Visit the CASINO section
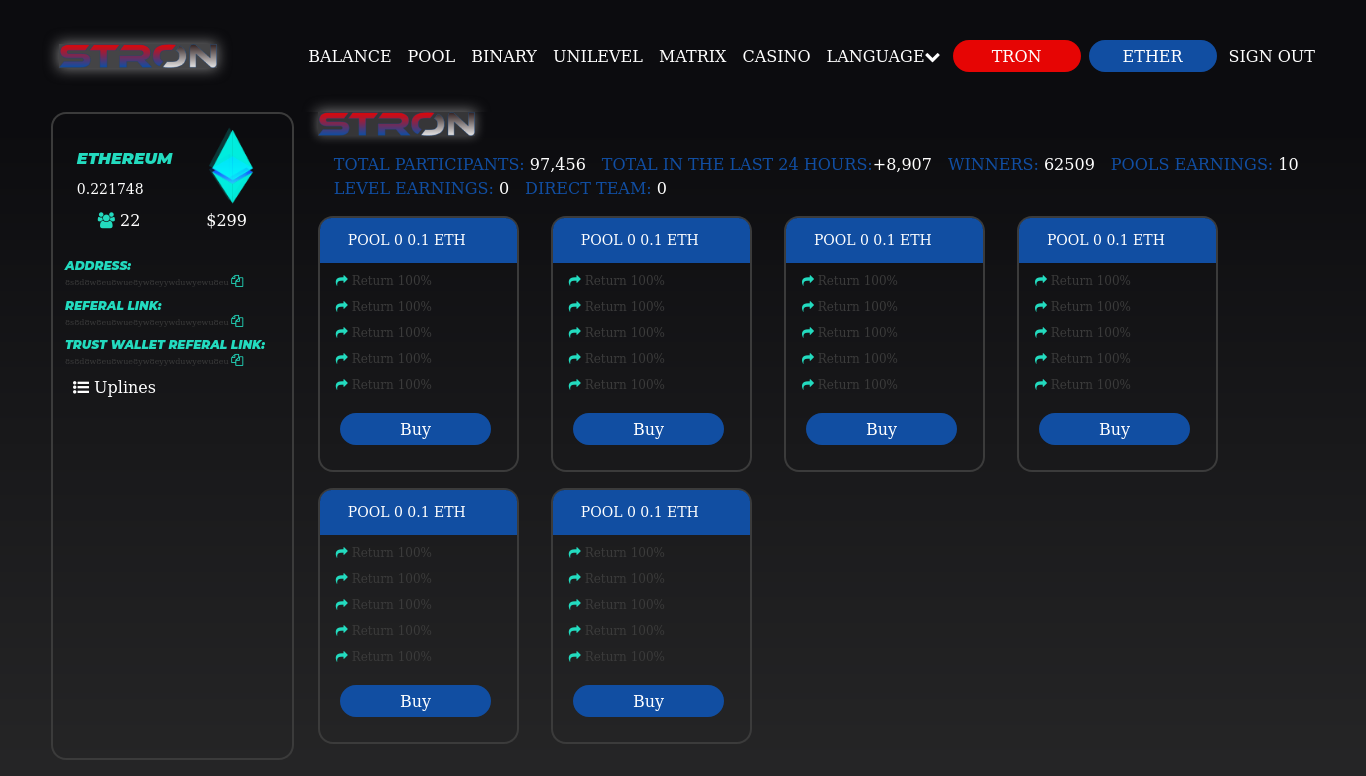 point(776,57)
